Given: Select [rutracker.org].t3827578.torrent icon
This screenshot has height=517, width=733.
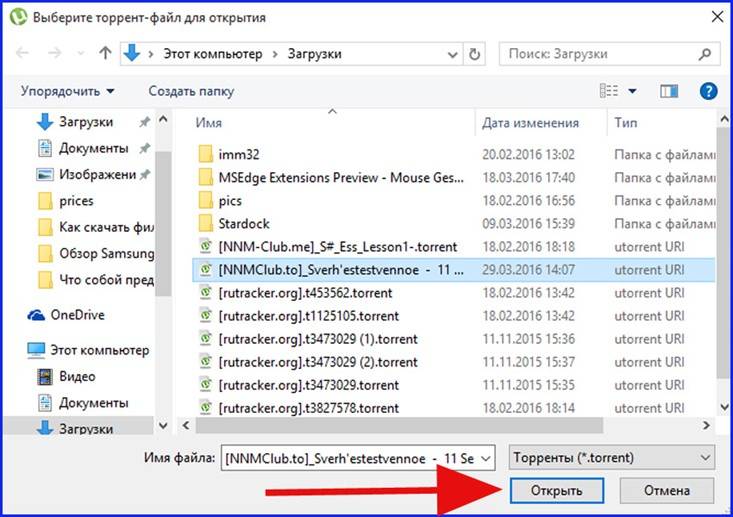Looking at the screenshot, I should tap(206, 408).
